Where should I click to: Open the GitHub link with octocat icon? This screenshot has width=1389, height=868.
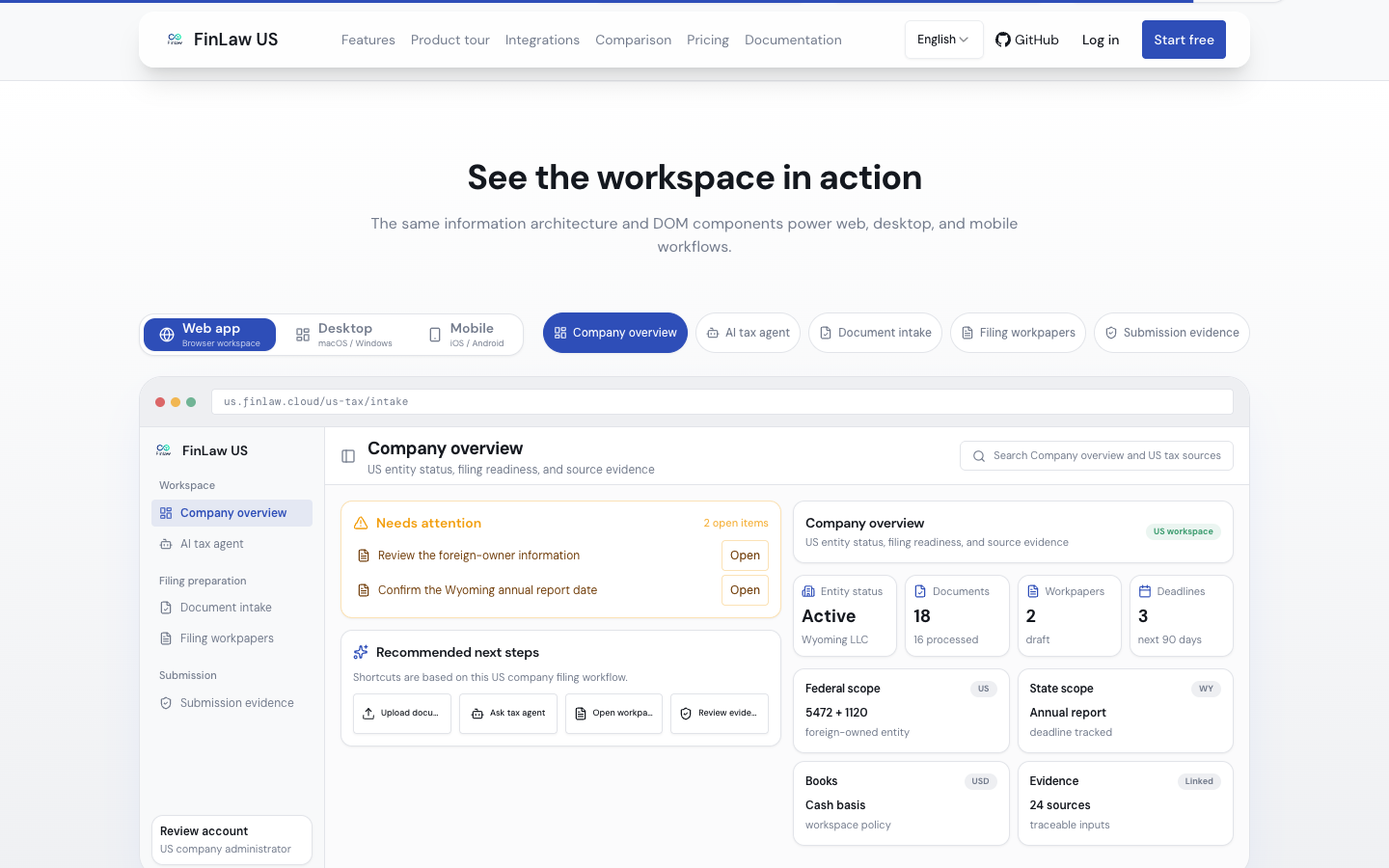1027,40
